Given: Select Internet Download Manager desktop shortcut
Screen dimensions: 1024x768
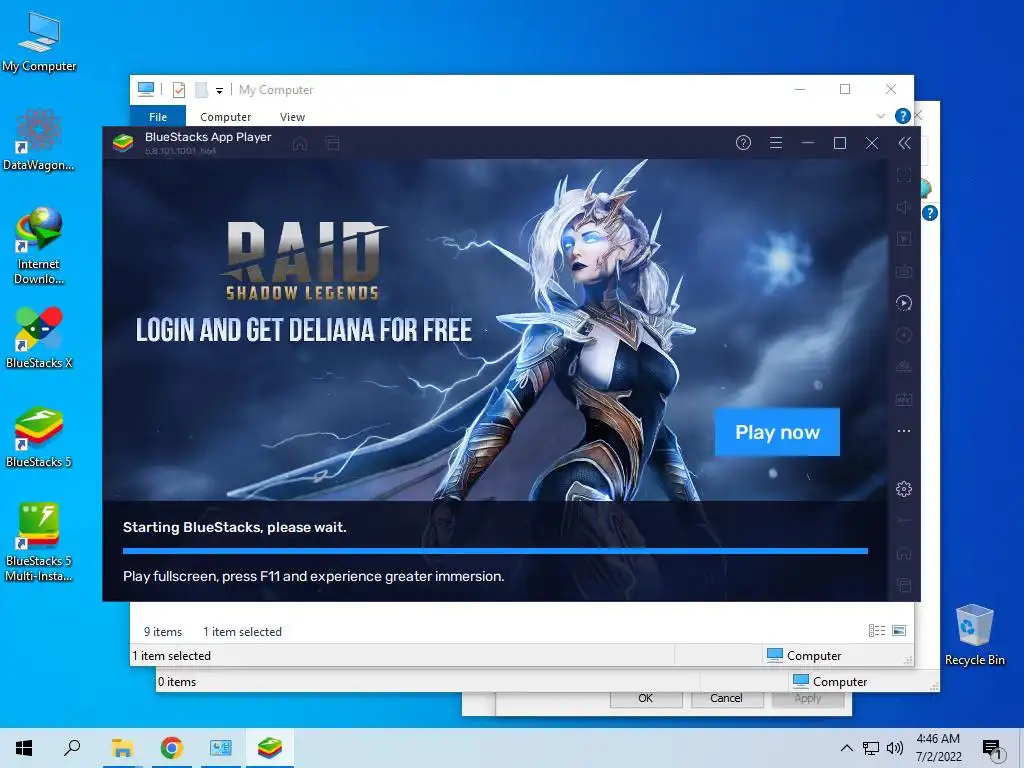Looking at the screenshot, I should tap(39, 246).
